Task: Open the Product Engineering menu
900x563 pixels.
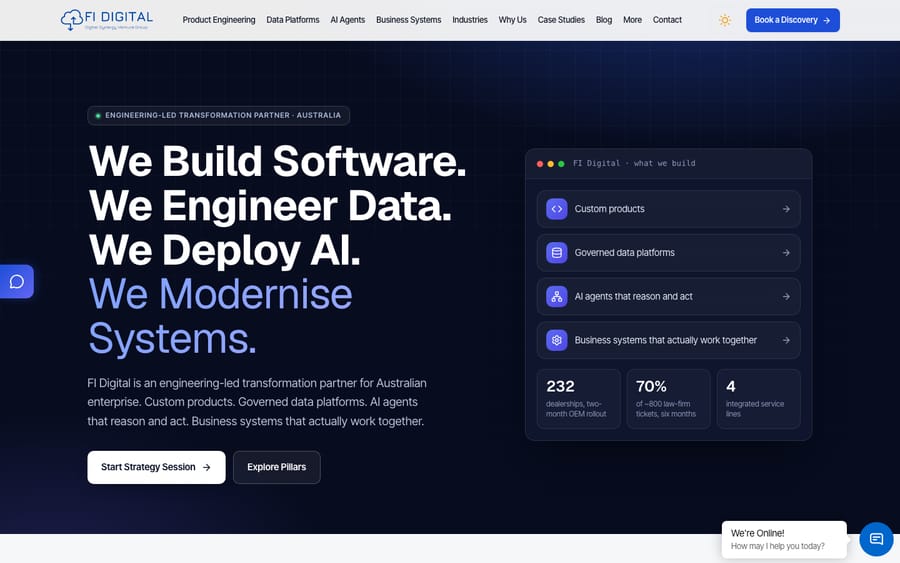Action: point(219,20)
